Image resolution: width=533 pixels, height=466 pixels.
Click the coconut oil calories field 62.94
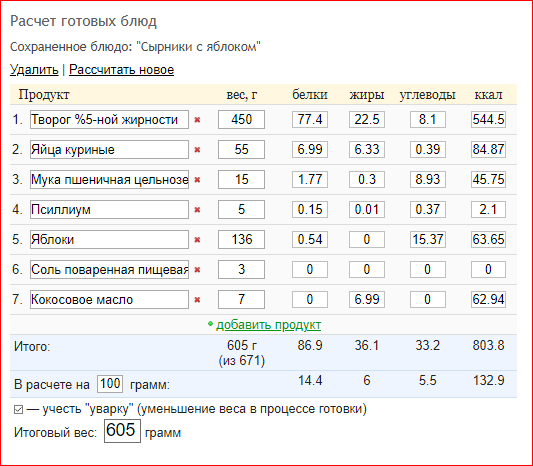488,299
